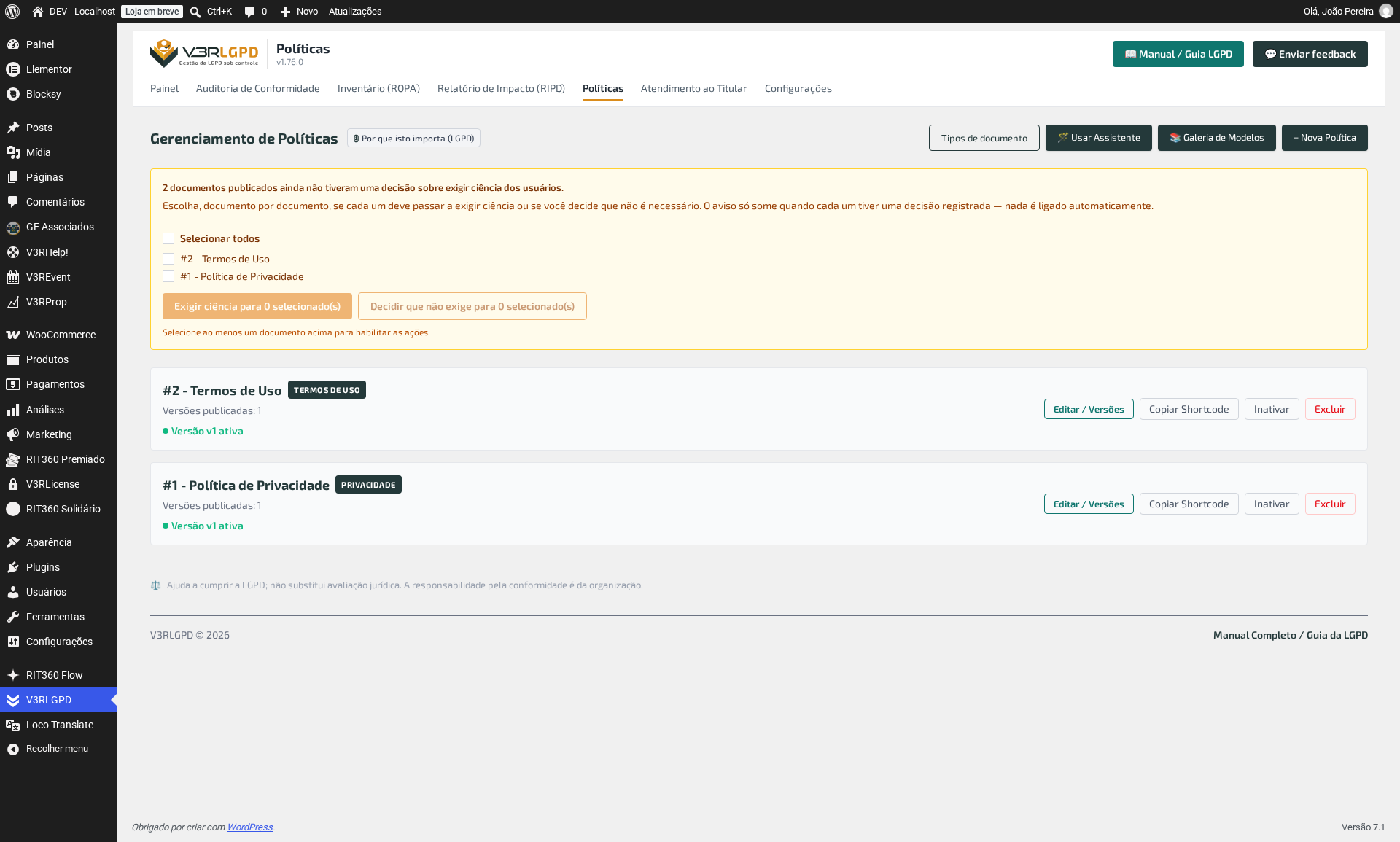Click the V3REvent calendar icon

point(13,277)
